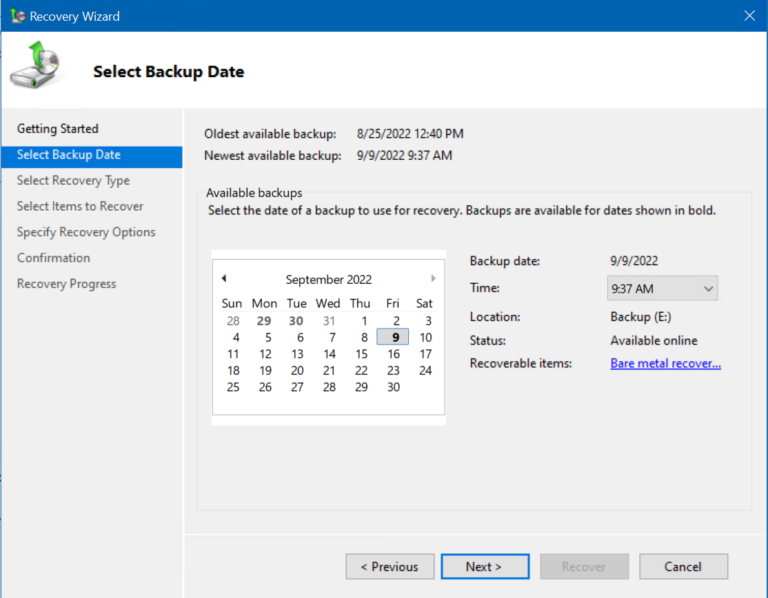Screen dimensions: 768x598
Task: Select September 8 in calendar
Action: [364, 337]
